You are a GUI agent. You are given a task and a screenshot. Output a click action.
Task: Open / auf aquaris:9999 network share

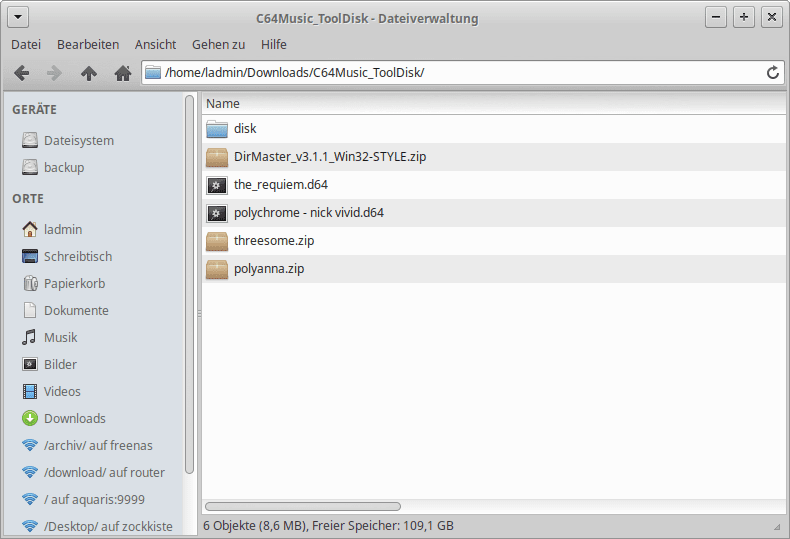point(94,500)
